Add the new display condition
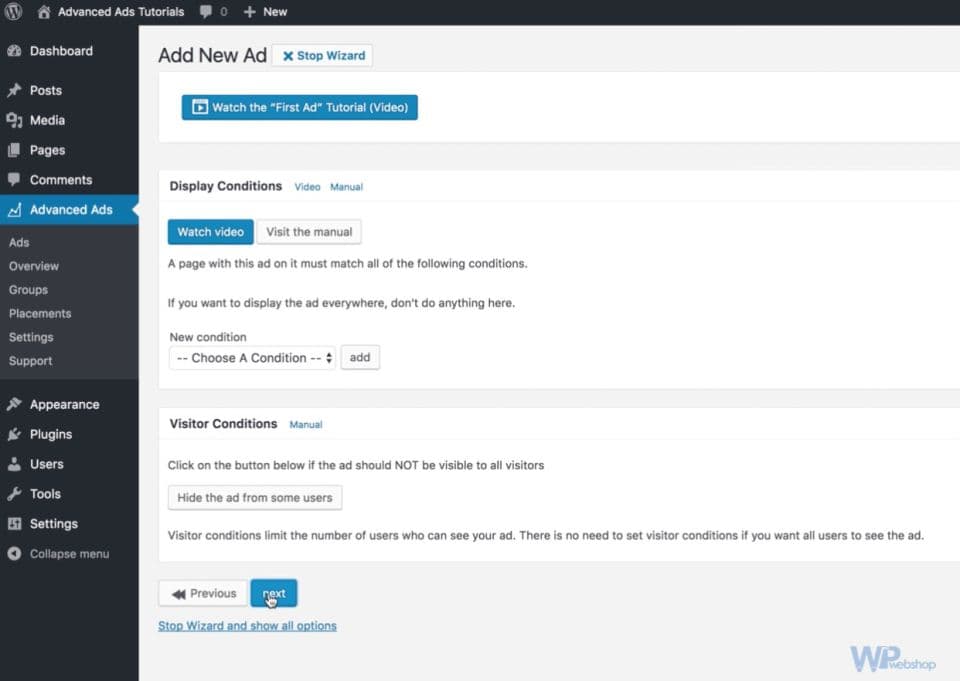960x681 pixels. pyautogui.click(x=360, y=358)
